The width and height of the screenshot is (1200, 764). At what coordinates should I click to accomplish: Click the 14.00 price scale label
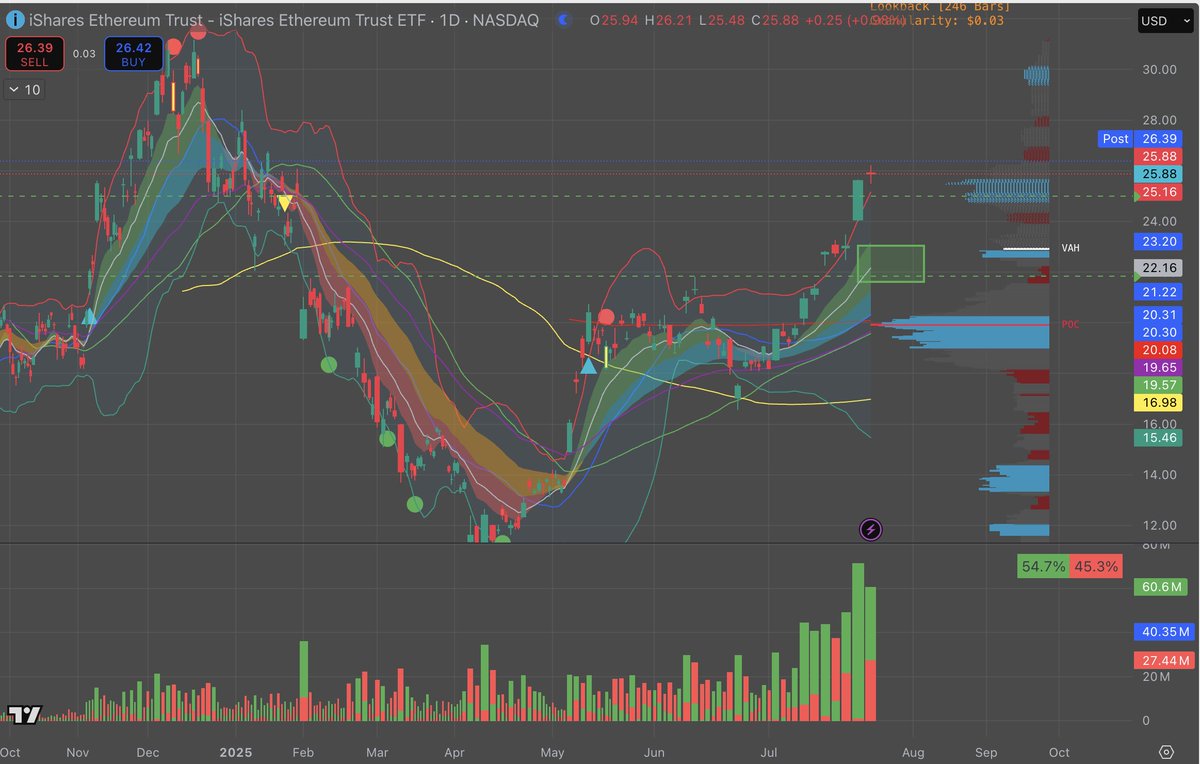click(x=1160, y=475)
